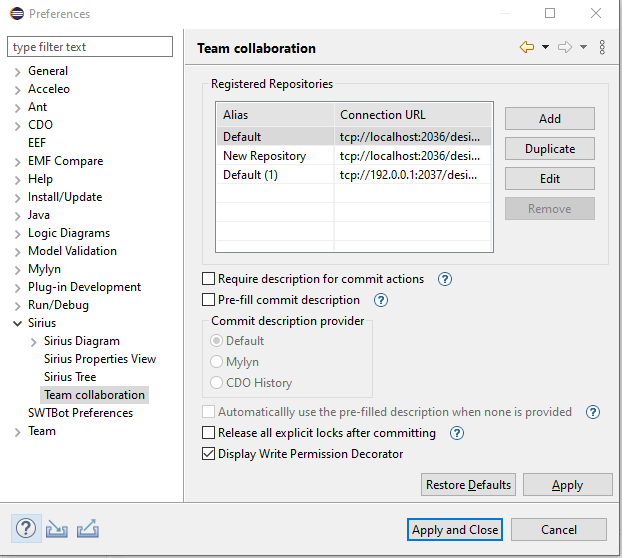Screen dimensions: 622x558
Task: Click the help question mark icon at bottom left
Action: pyautogui.click(x=25, y=528)
